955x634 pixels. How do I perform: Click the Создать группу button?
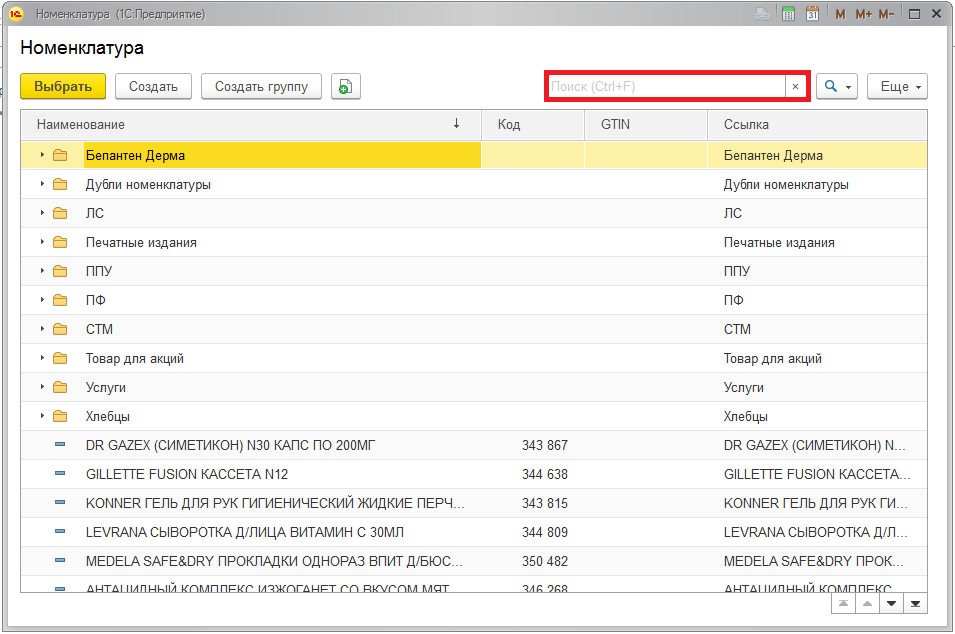261,87
